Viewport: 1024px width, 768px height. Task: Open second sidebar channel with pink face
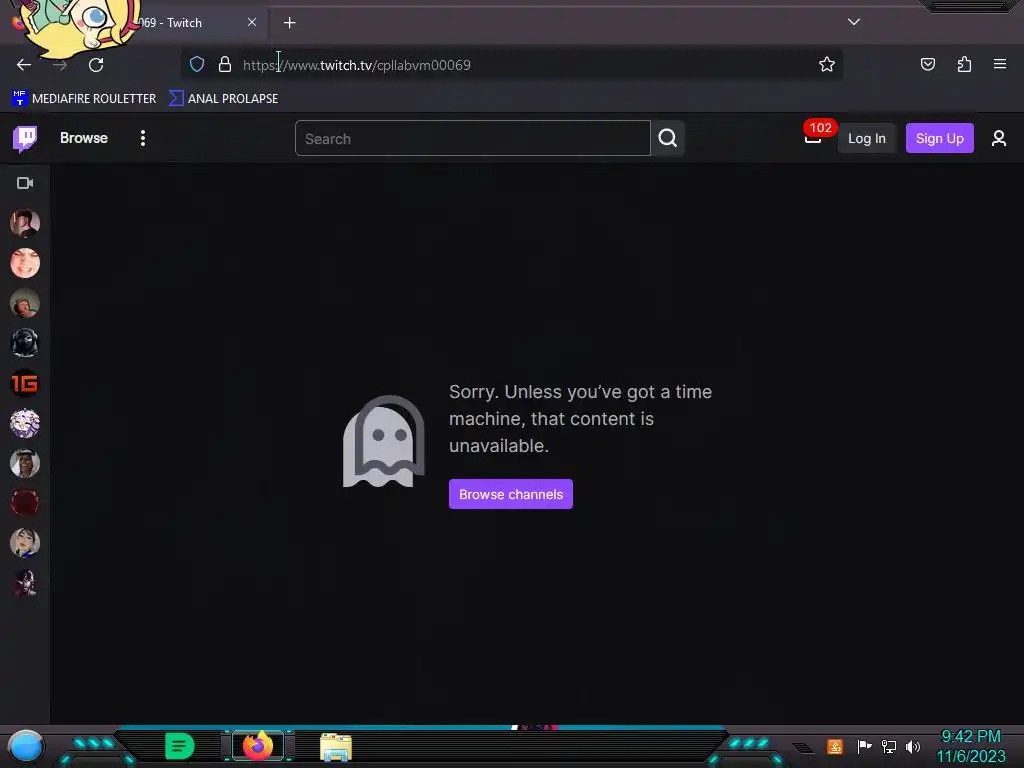(25, 263)
